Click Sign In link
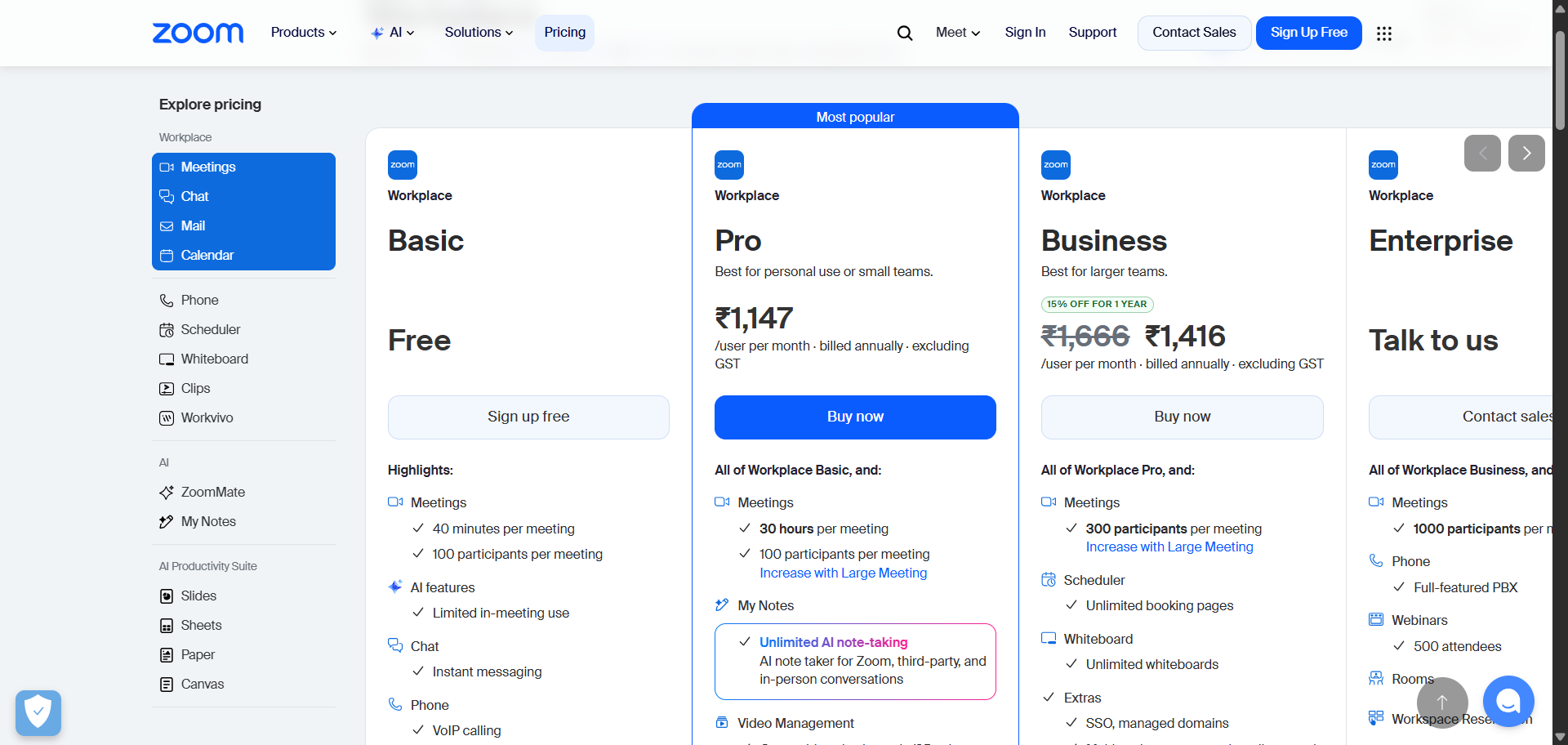1568x745 pixels. pos(1025,33)
